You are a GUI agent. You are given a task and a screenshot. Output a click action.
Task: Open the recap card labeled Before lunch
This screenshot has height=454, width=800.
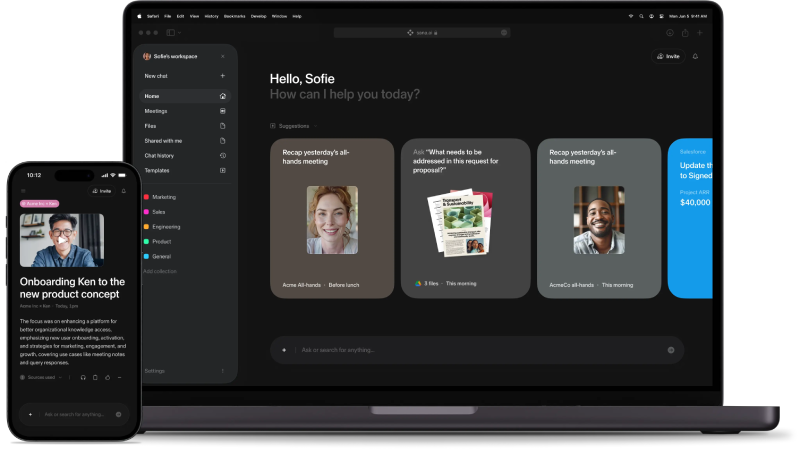click(x=332, y=218)
